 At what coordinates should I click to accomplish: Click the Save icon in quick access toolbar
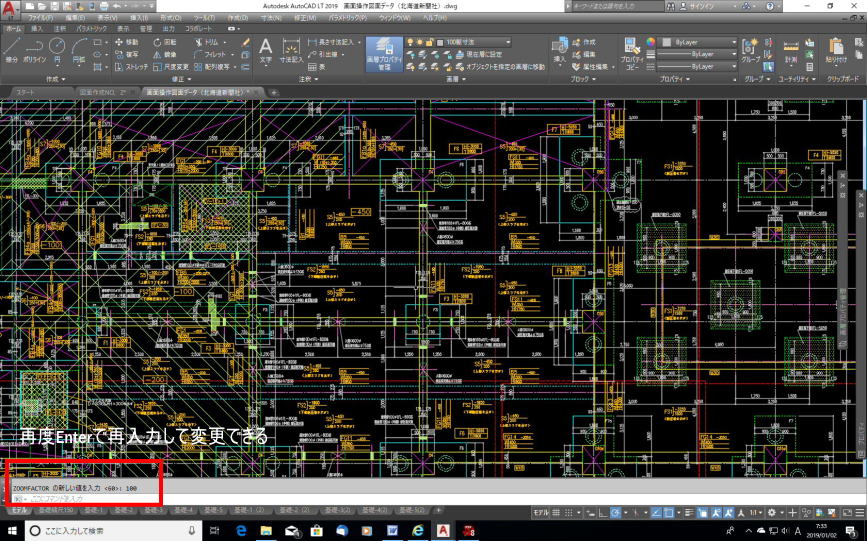(55, 6)
